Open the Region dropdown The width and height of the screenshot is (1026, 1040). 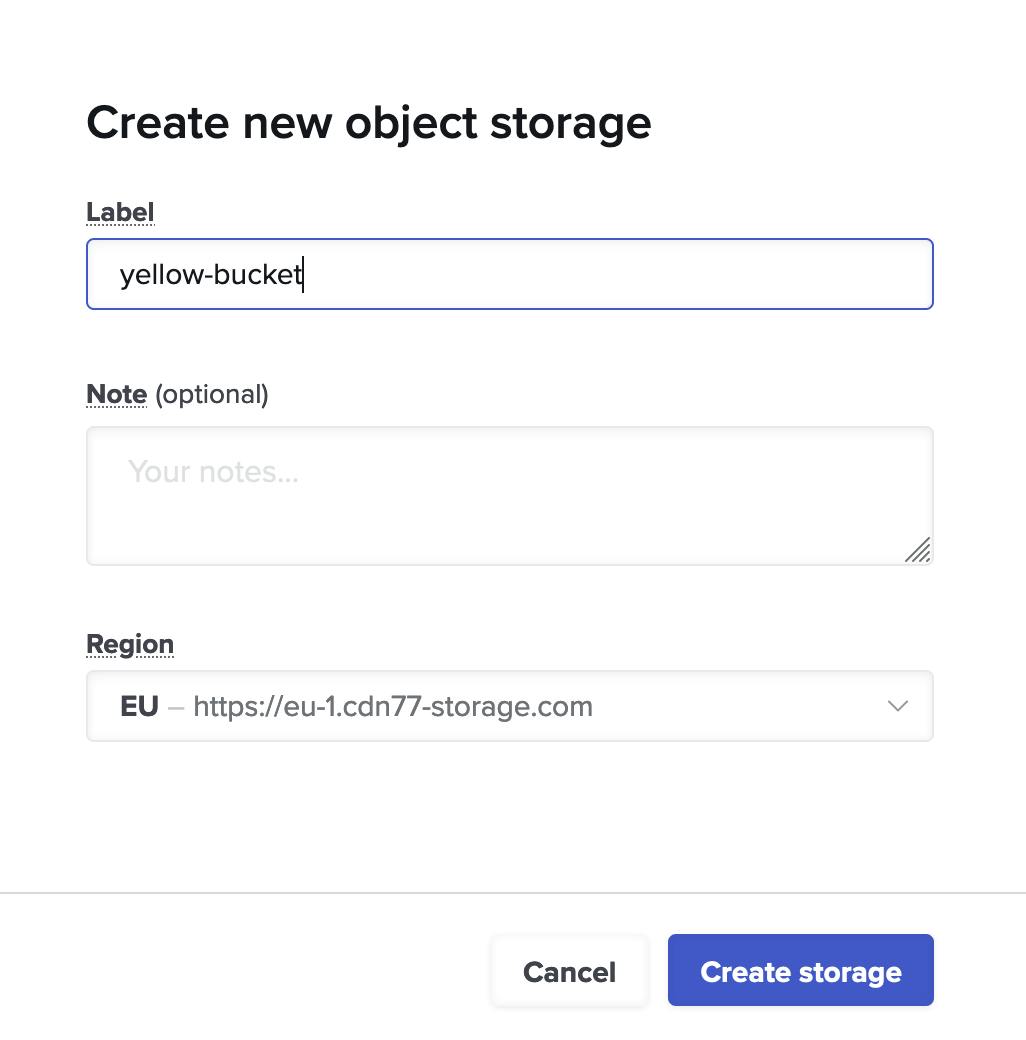point(509,706)
